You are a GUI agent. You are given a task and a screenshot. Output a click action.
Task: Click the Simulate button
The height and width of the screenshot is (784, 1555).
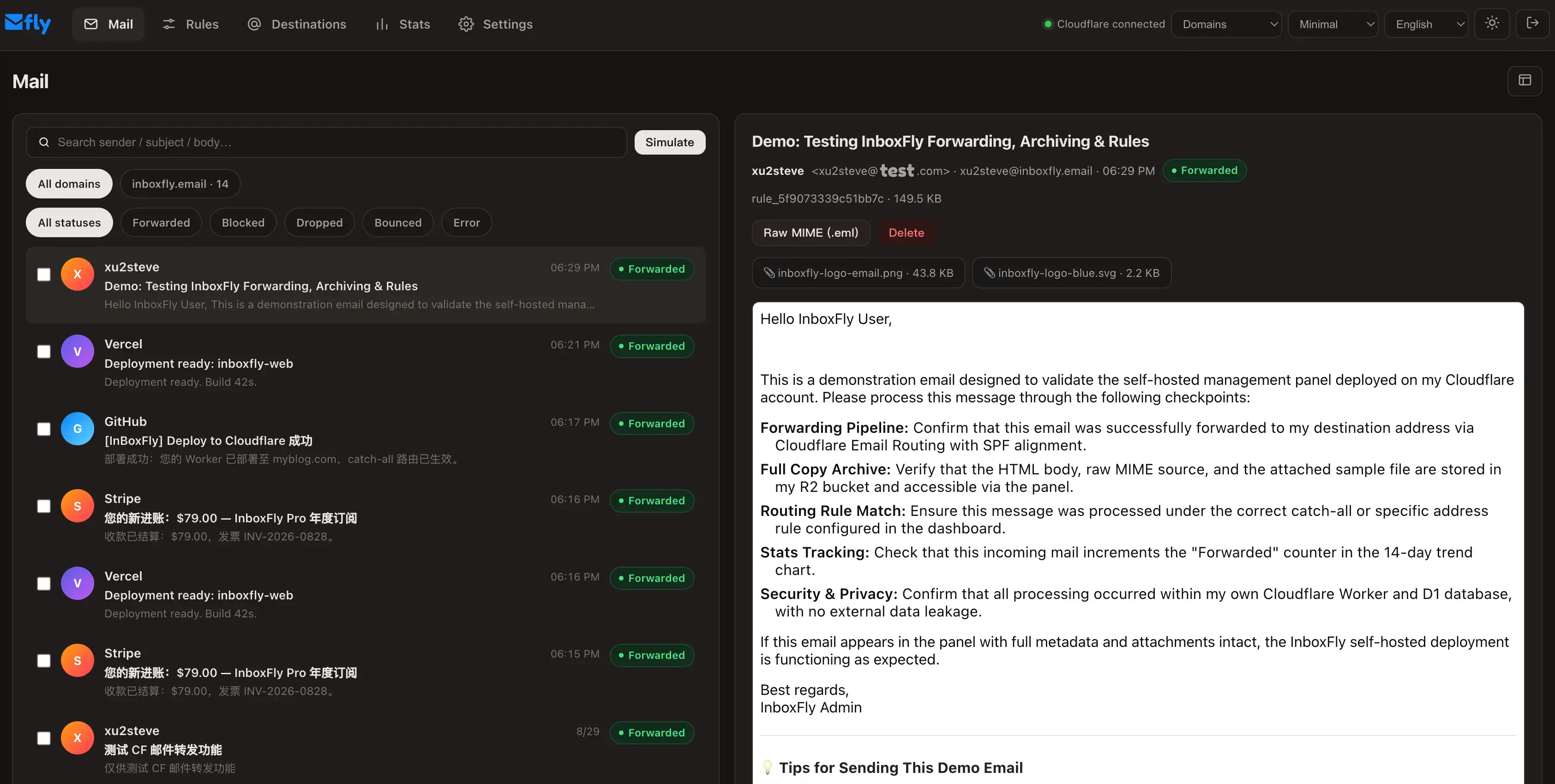point(669,143)
